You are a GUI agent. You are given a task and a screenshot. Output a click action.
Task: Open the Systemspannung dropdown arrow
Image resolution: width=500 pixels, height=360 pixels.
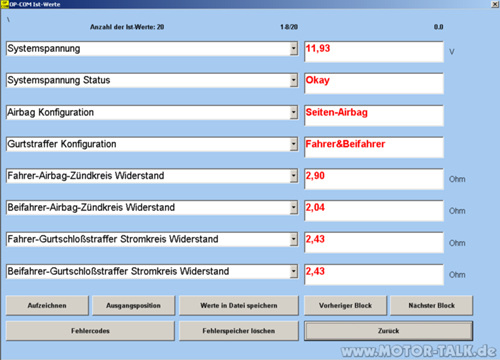(x=294, y=49)
